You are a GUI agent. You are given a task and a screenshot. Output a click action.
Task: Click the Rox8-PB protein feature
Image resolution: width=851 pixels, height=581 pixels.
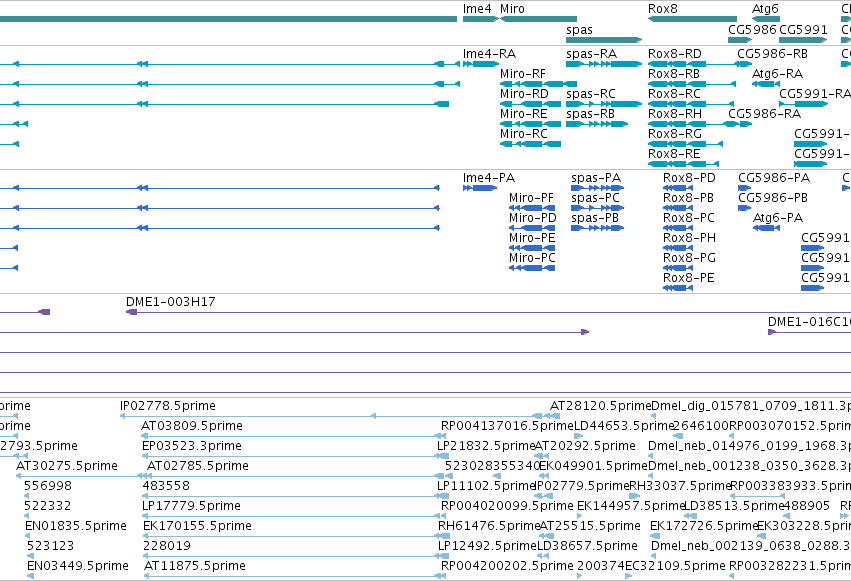tap(678, 208)
